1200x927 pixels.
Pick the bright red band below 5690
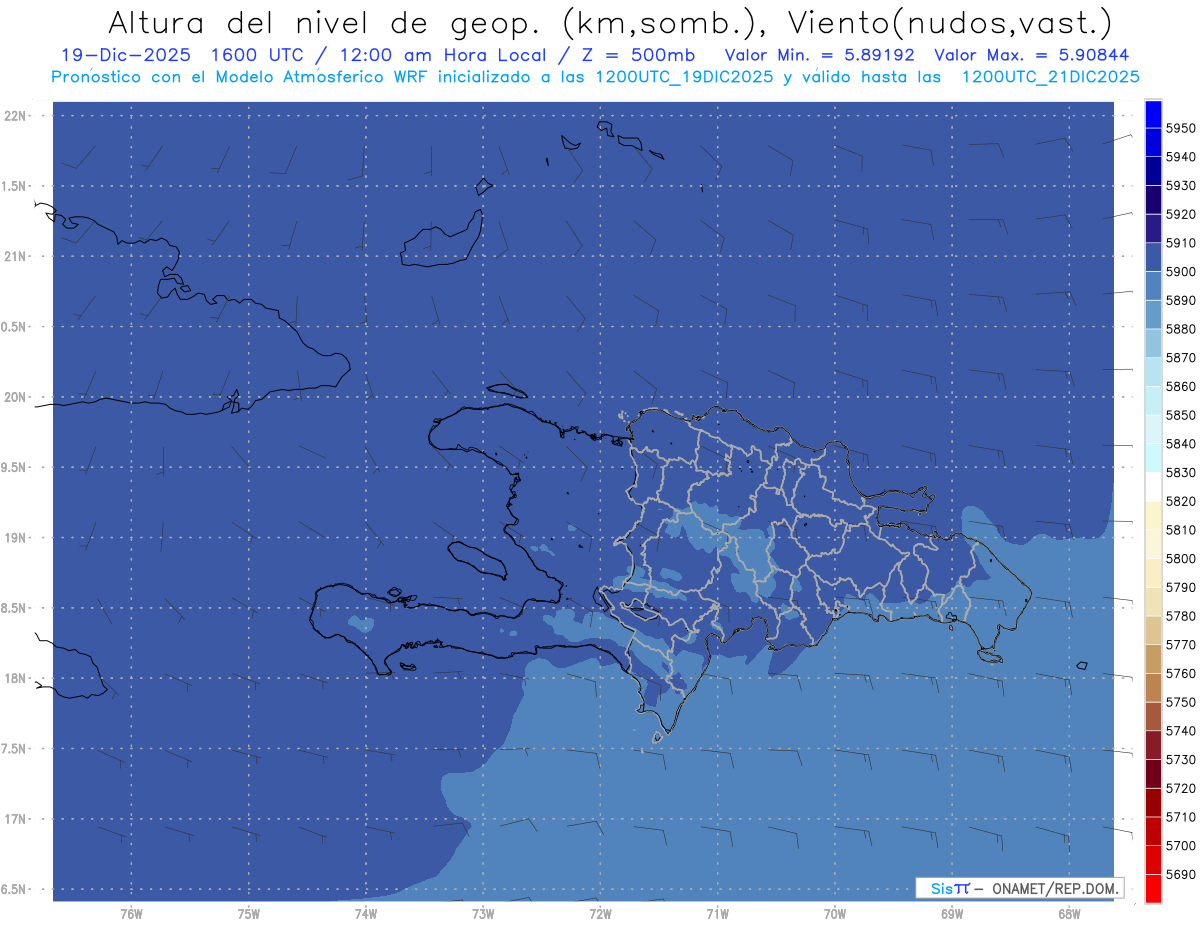1153,888
